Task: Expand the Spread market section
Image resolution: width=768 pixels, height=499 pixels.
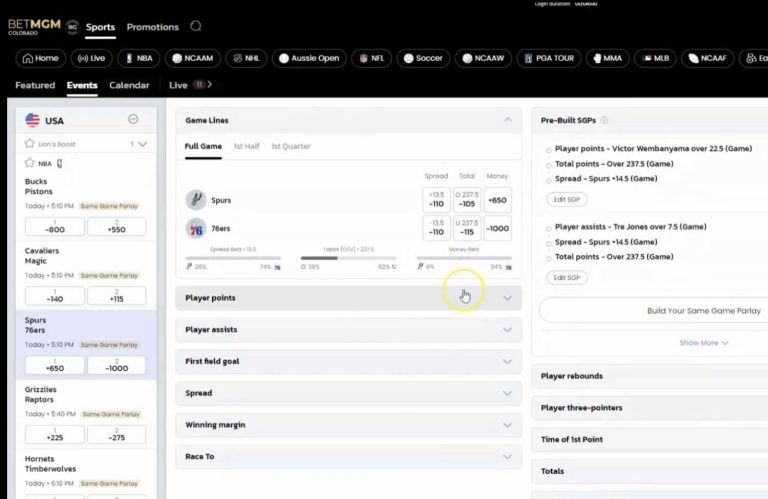Action: click(x=348, y=393)
